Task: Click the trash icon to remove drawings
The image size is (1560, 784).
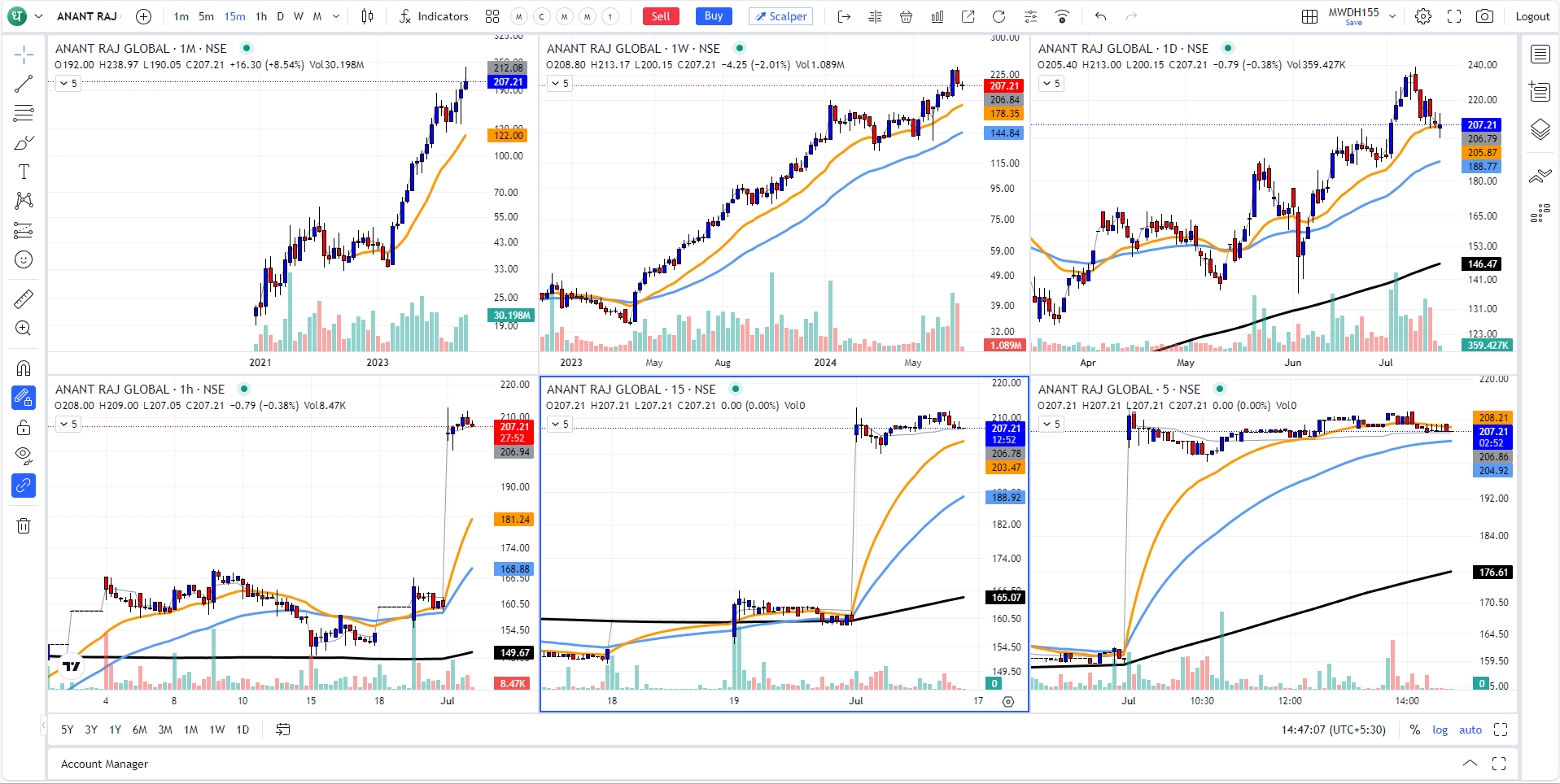Action: pyautogui.click(x=24, y=526)
